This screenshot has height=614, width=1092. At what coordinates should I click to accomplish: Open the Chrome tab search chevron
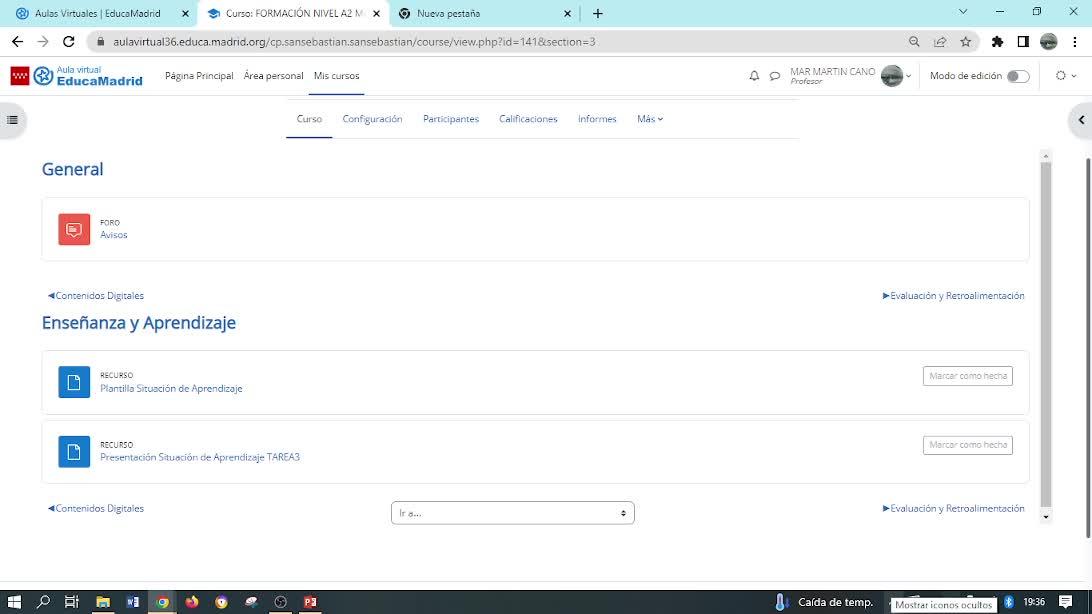(963, 12)
